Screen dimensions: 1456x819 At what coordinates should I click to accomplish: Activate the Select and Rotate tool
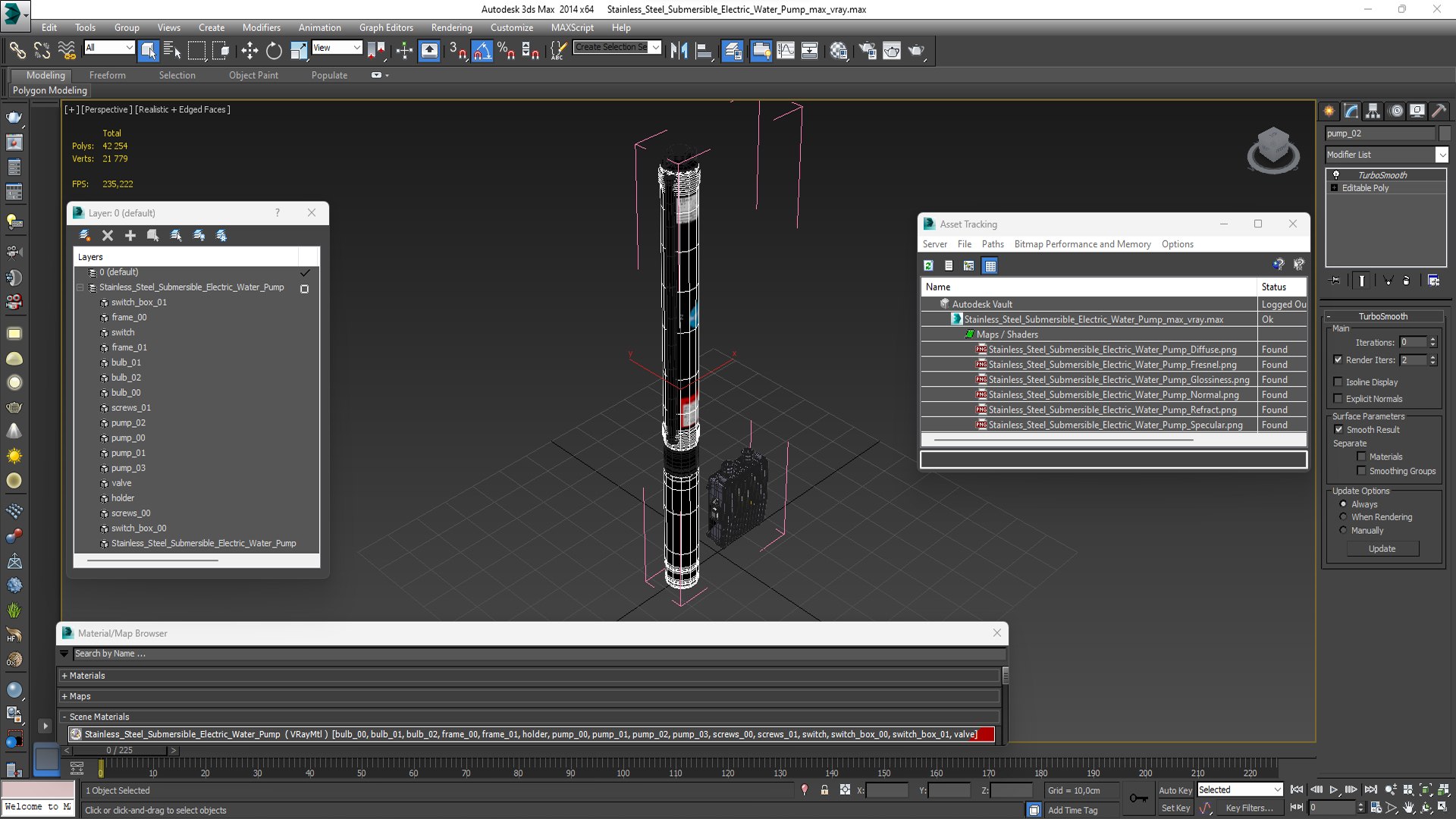tap(274, 51)
